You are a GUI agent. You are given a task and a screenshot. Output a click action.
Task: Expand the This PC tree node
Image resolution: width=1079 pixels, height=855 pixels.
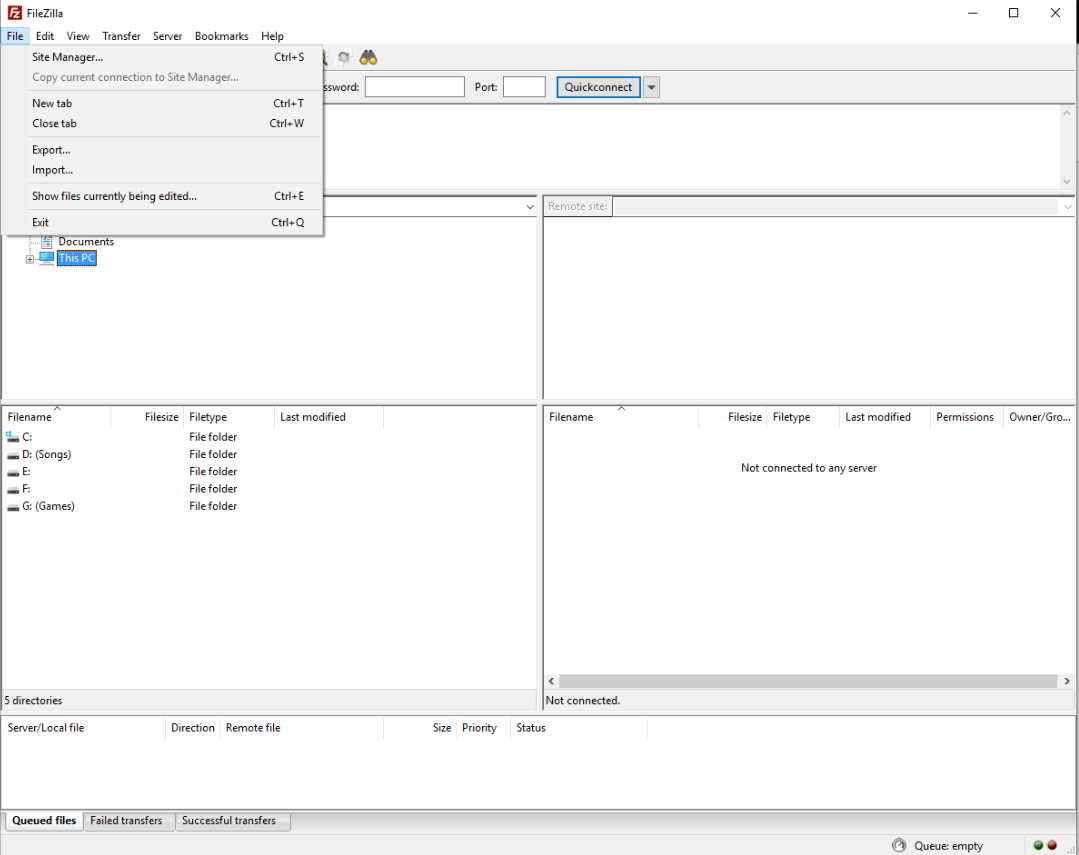30,259
